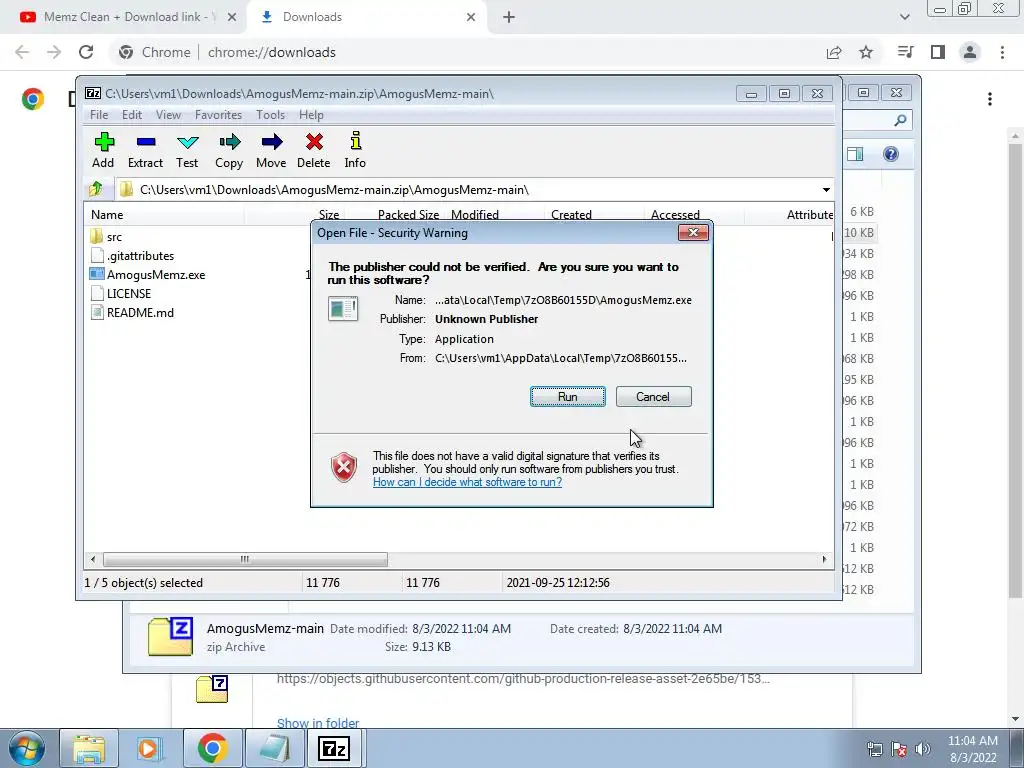
Task: Click Run in the Security Warning dialog
Action: tap(568, 396)
